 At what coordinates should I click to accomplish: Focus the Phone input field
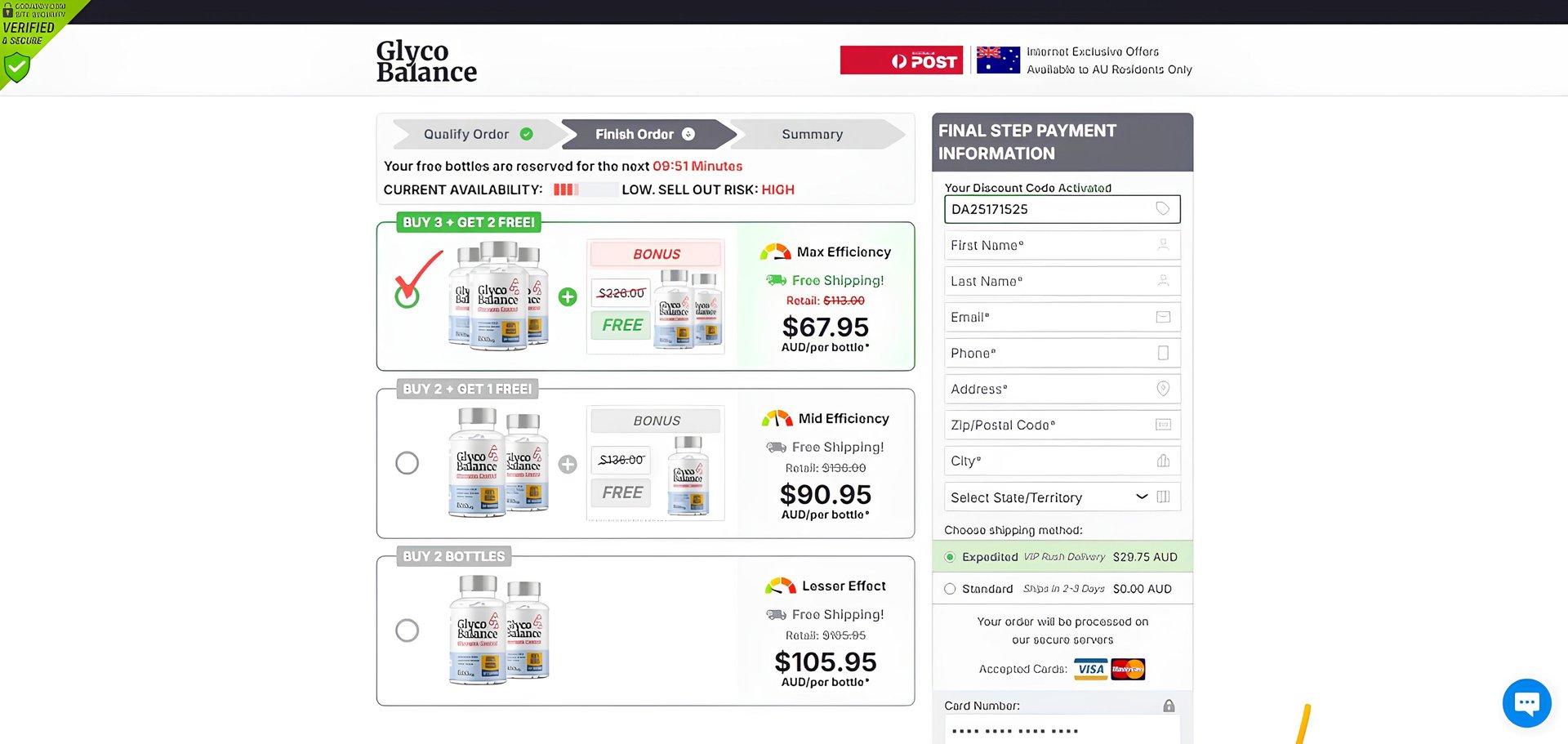pos(1062,353)
